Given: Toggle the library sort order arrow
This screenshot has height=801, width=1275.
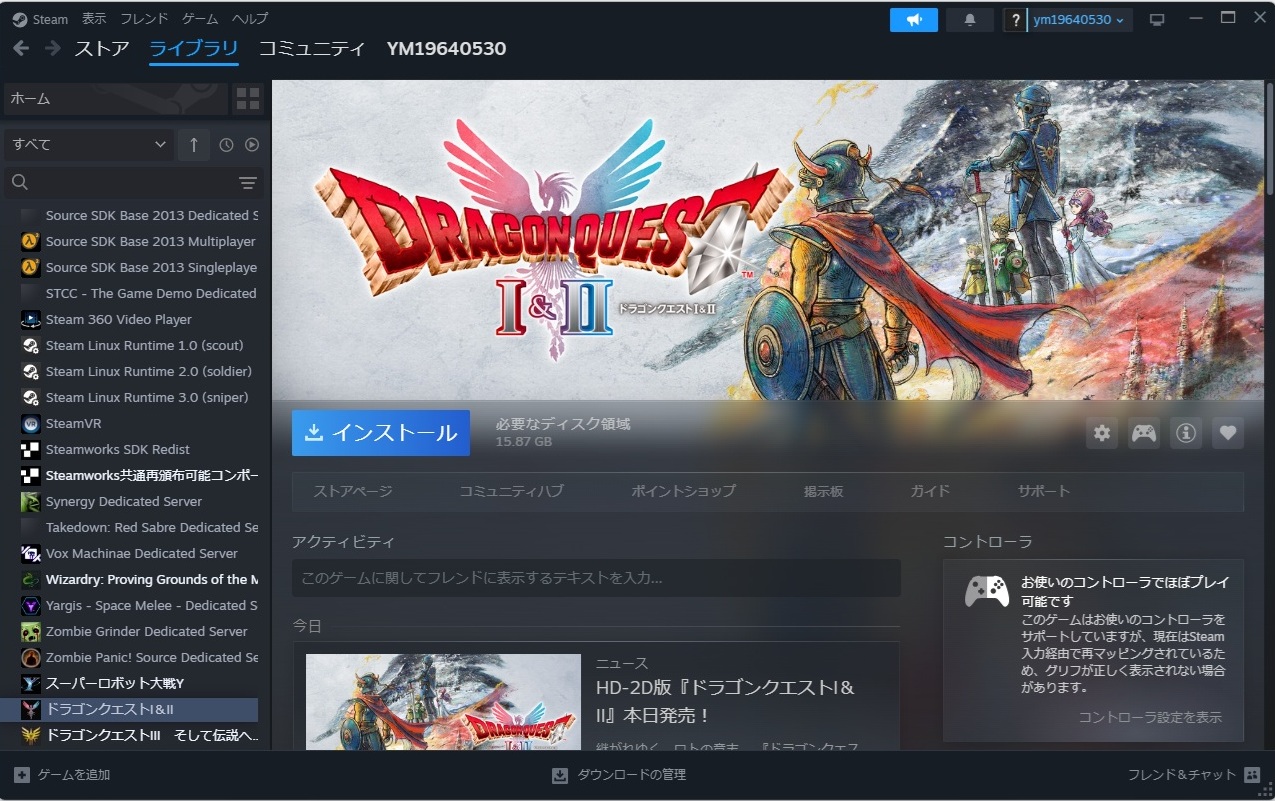Looking at the screenshot, I should [x=193, y=144].
